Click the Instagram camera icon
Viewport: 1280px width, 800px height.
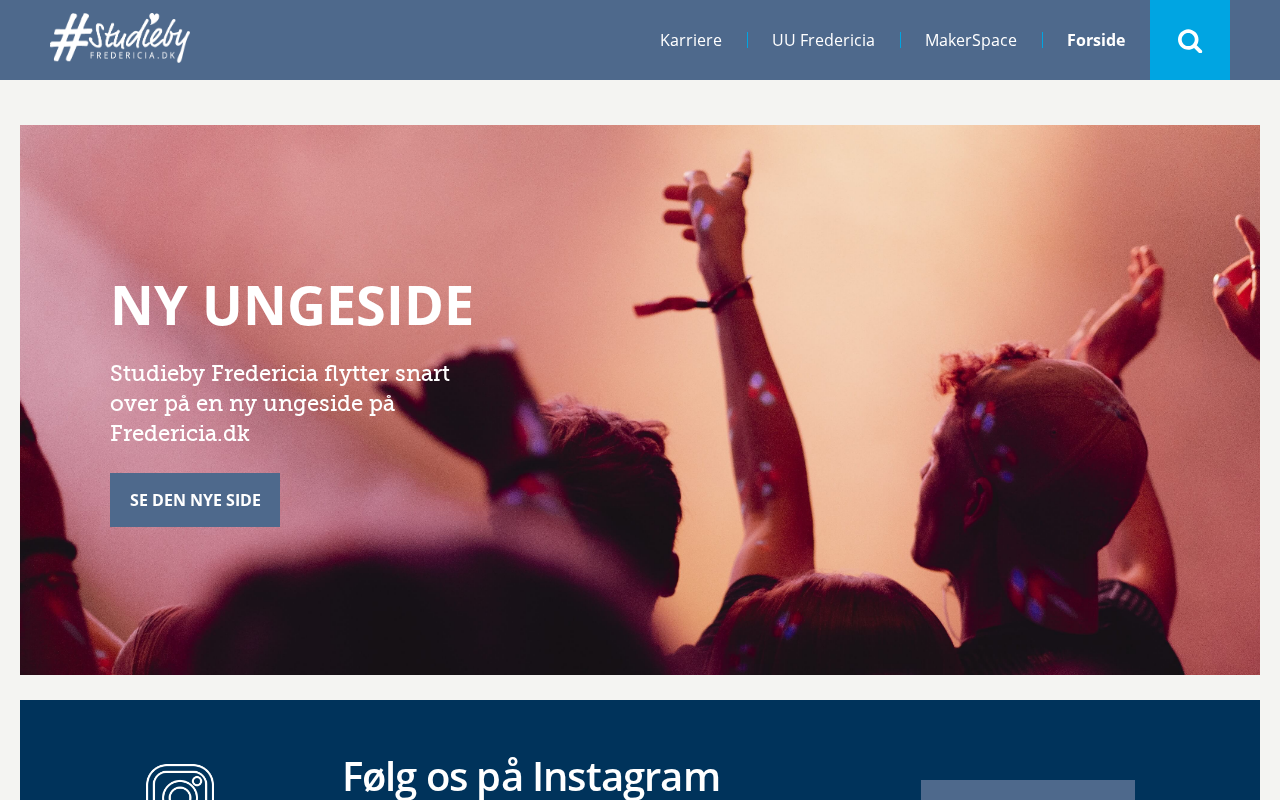(x=180, y=782)
